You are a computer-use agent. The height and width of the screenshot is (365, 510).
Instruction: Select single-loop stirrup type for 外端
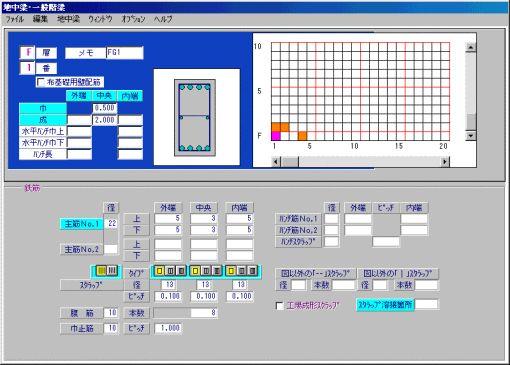[160, 271]
